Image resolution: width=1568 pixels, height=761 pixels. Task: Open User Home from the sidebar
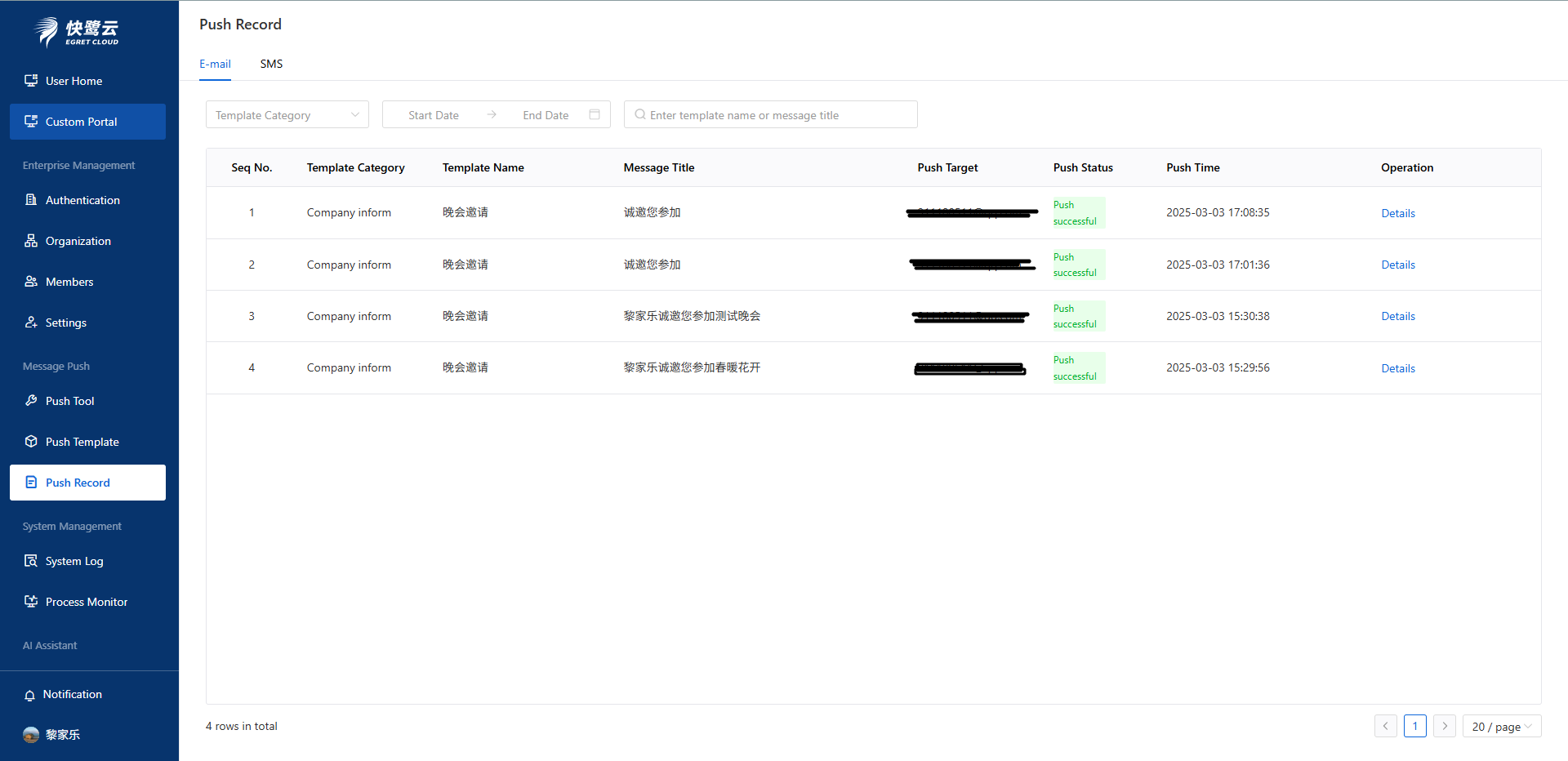coord(73,81)
